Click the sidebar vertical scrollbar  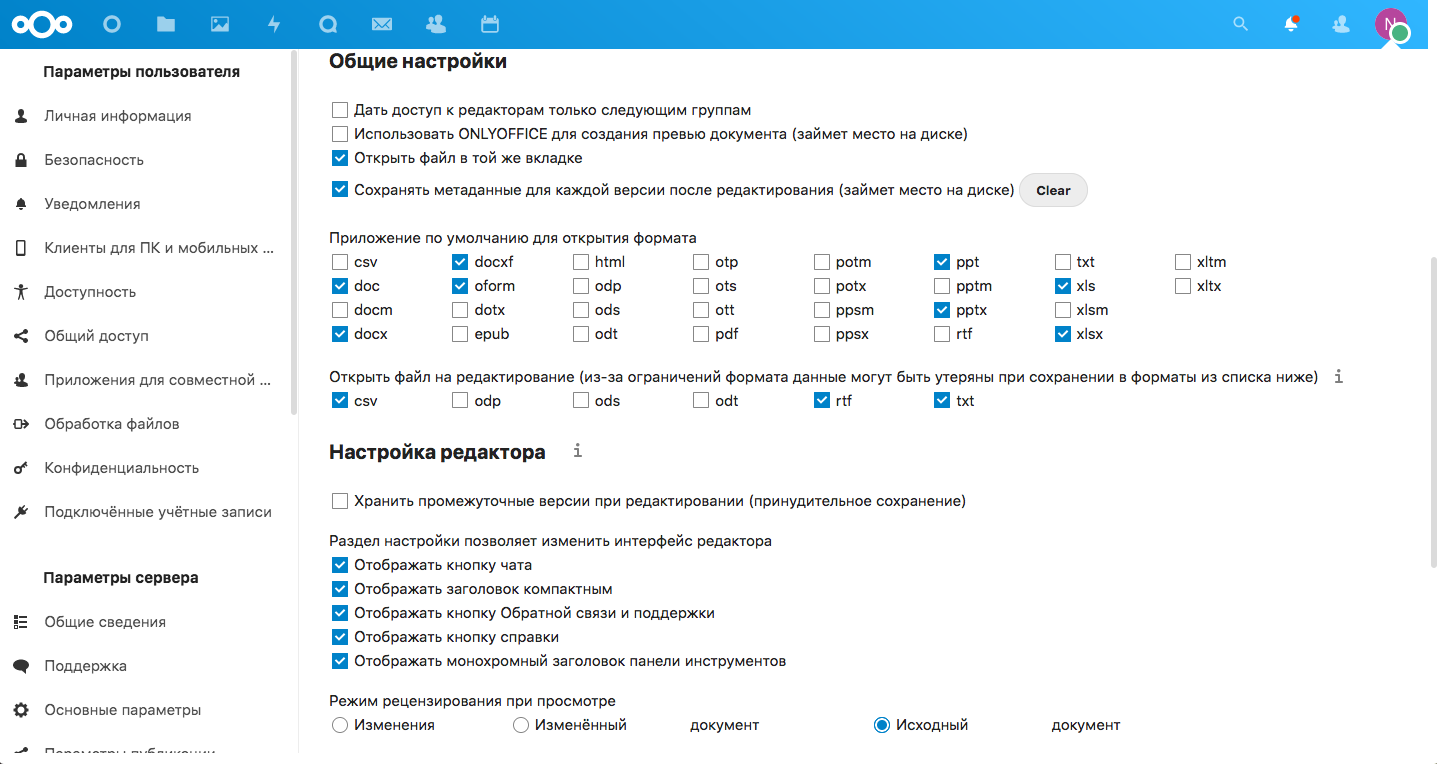point(294,233)
